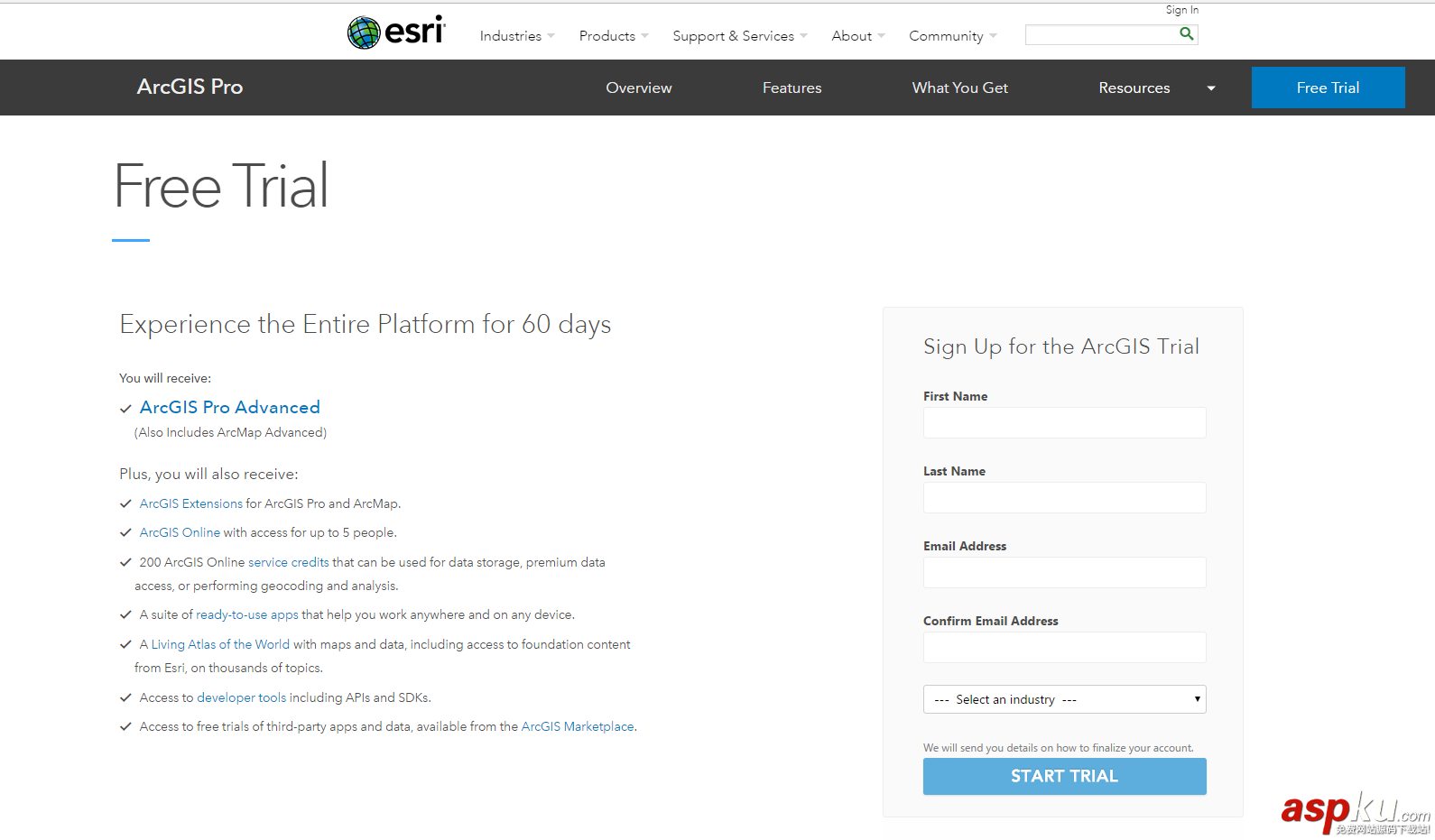This screenshot has height=840, width=1435.
Task: Open the ArcGIS Pro Advanced link
Action: coord(230,407)
